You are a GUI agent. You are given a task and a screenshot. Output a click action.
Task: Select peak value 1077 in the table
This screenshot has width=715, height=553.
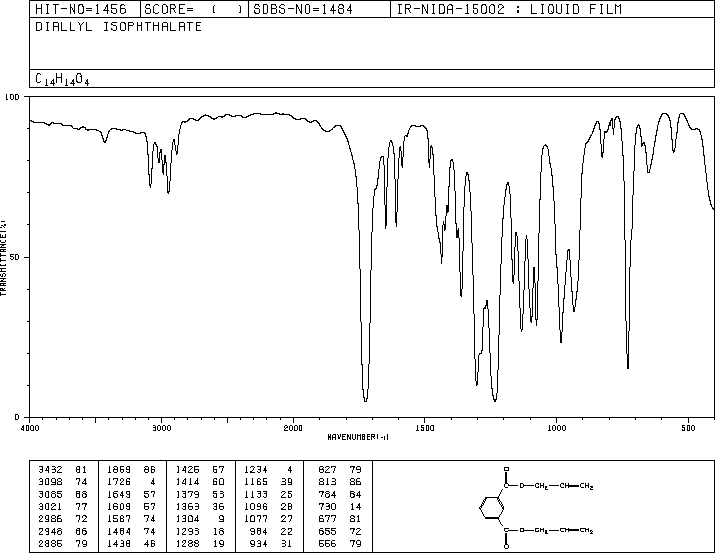256,519
